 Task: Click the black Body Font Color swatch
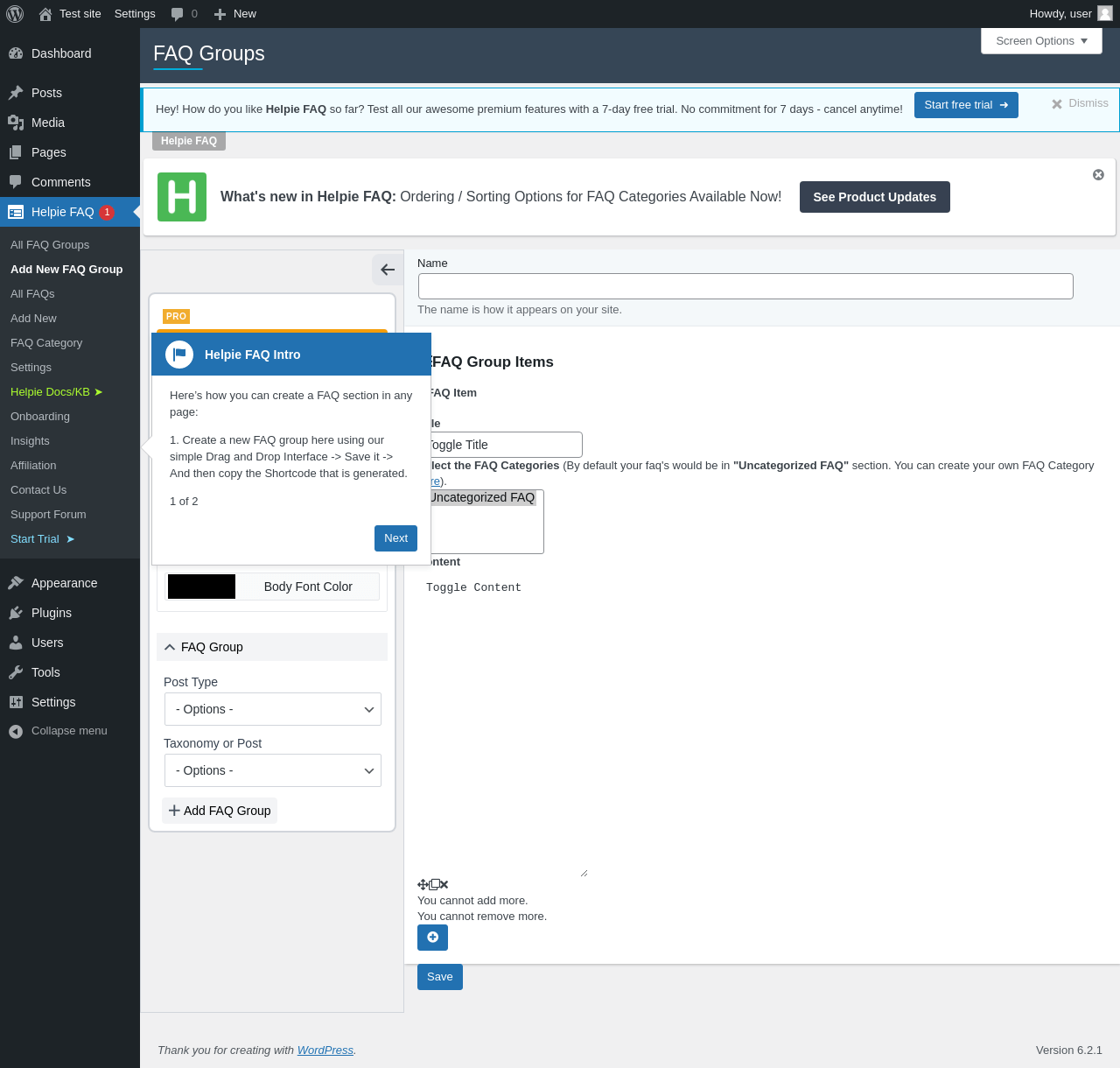(x=201, y=587)
